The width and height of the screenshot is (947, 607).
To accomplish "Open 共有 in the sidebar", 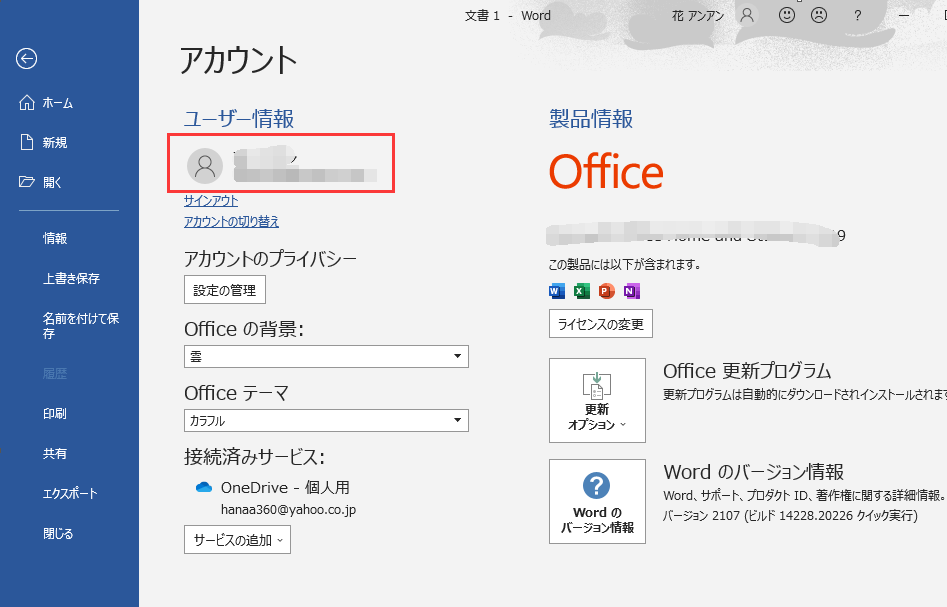I will pyautogui.click(x=55, y=454).
